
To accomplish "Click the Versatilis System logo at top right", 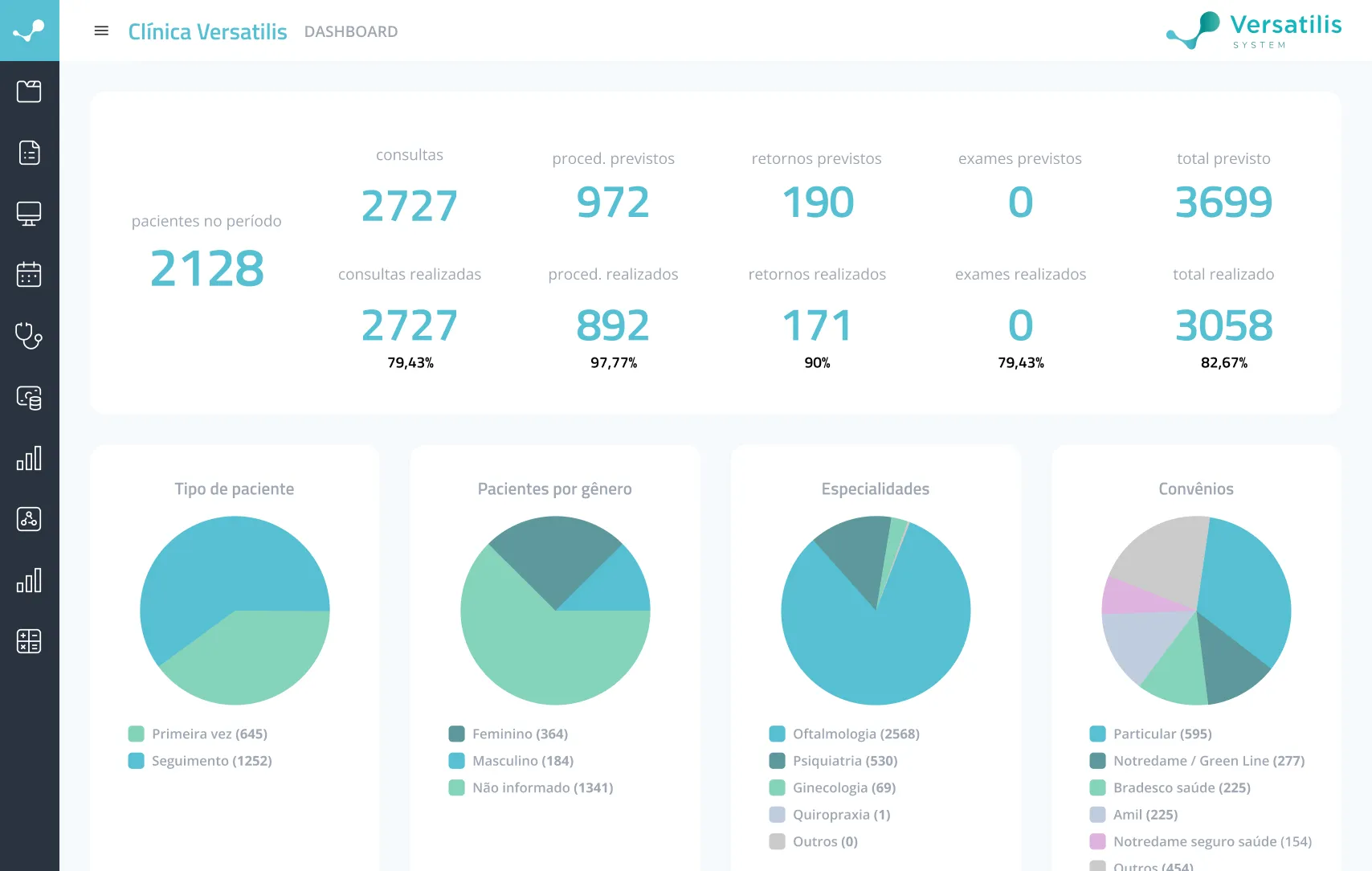I will pyautogui.click(x=1254, y=31).
